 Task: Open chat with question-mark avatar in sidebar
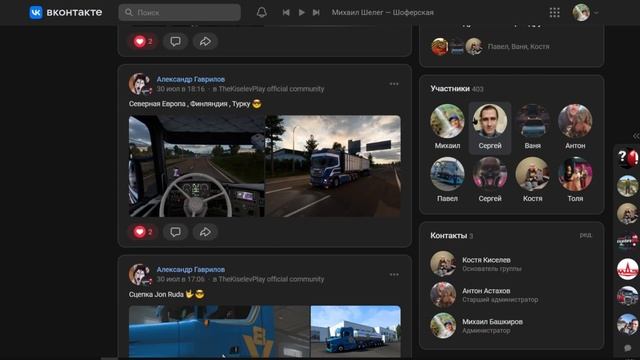[x=627, y=158]
